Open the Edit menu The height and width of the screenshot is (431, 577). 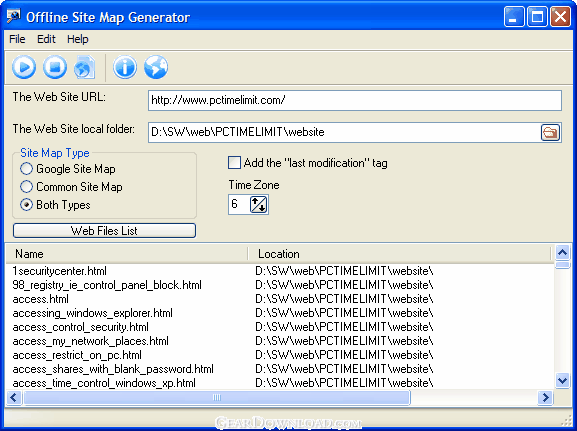pyautogui.click(x=46, y=39)
